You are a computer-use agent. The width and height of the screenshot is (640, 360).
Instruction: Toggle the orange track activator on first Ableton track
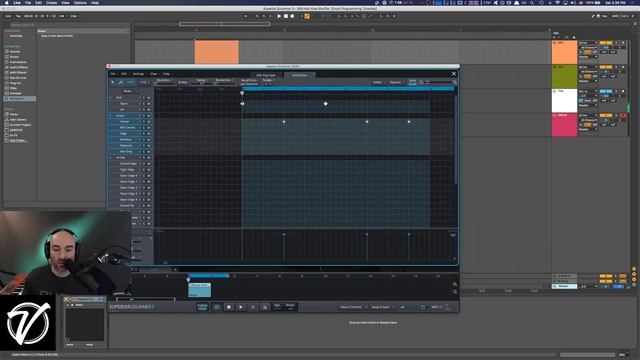coord(606,42)
